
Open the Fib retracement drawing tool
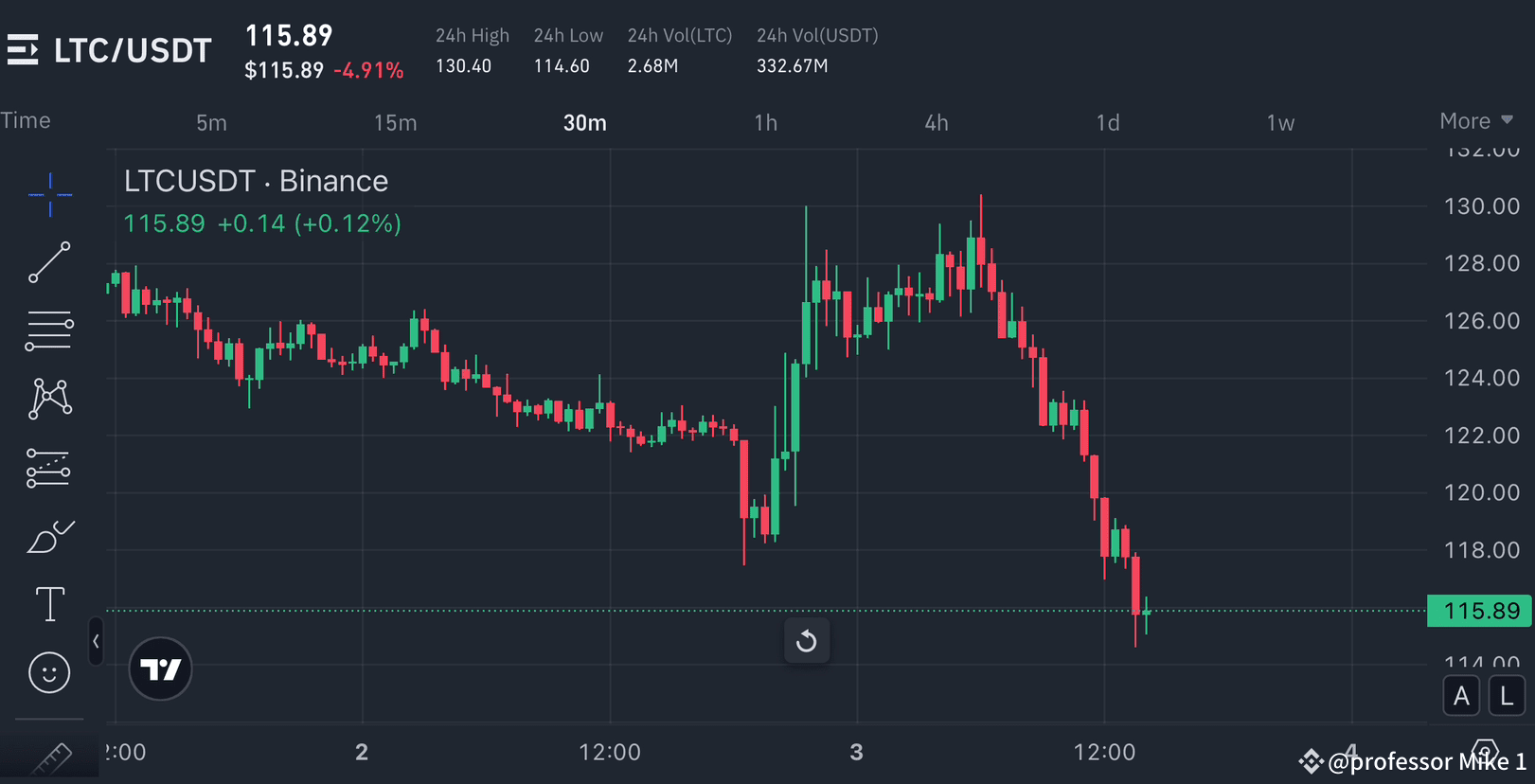coord(49,330)
